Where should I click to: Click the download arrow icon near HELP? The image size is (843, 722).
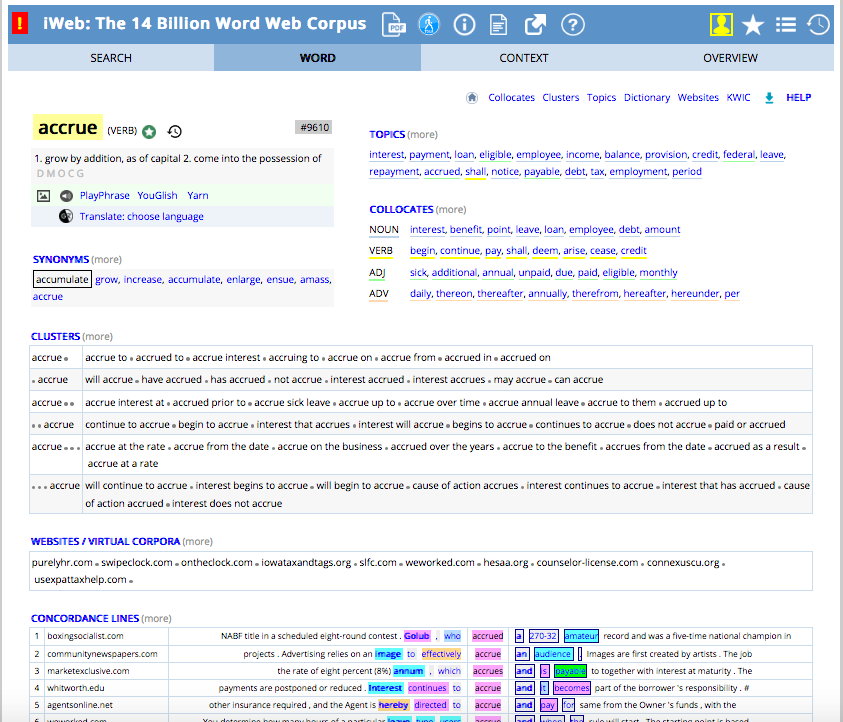tap(769, 97)
